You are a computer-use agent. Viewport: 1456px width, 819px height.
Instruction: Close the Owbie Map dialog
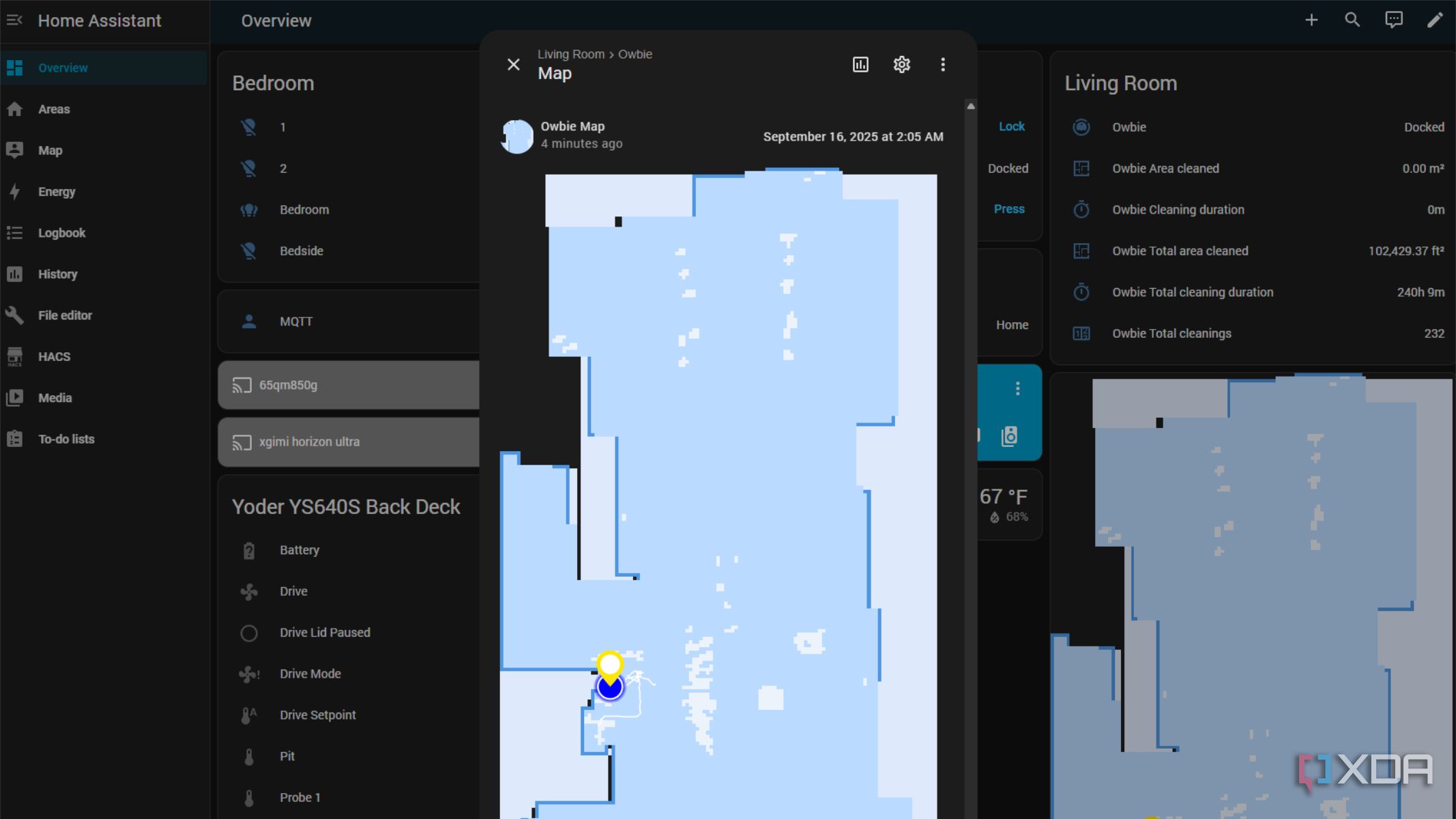[514, 65]
